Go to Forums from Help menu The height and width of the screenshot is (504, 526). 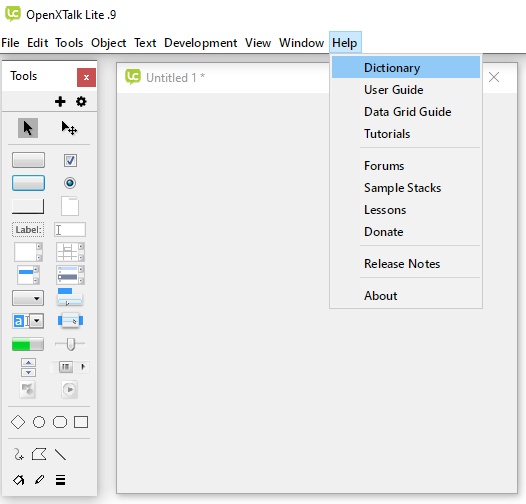click(406, 166)
